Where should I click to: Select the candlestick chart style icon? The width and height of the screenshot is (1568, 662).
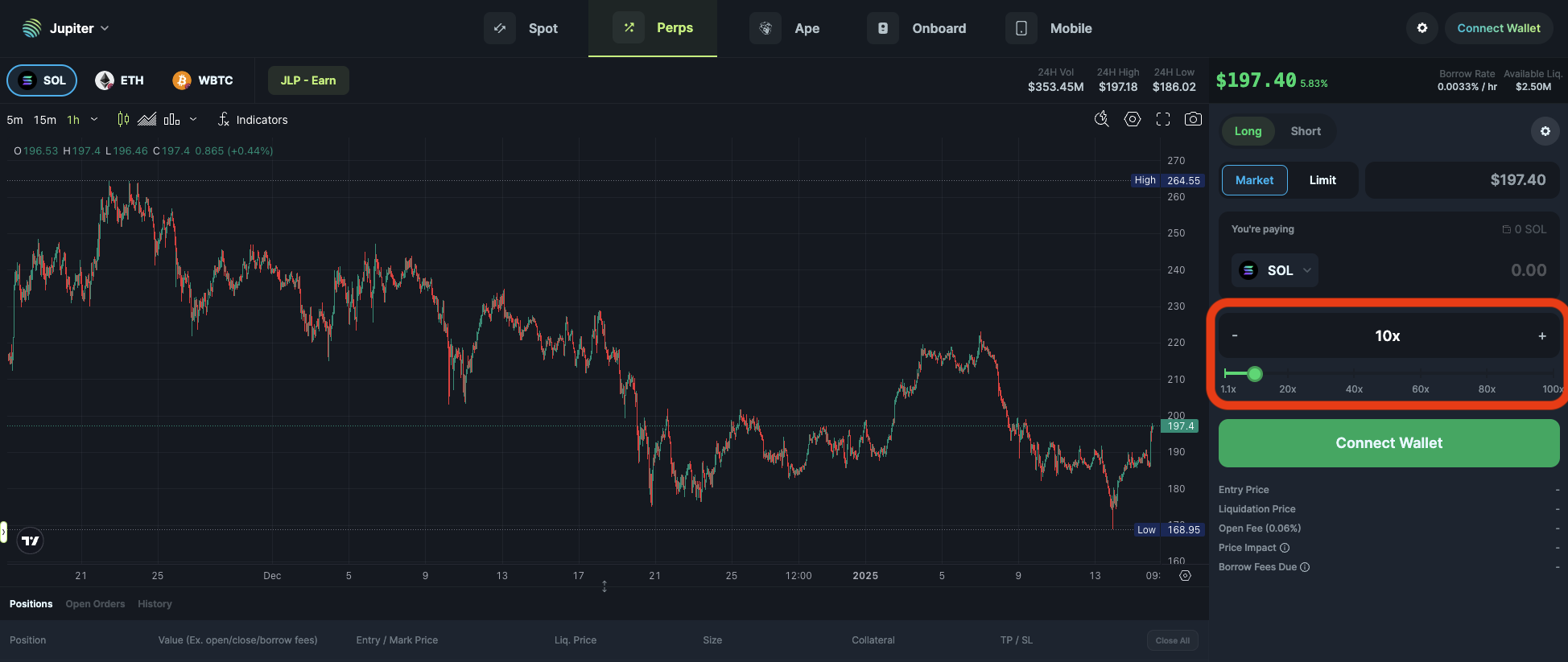point(123,119)
